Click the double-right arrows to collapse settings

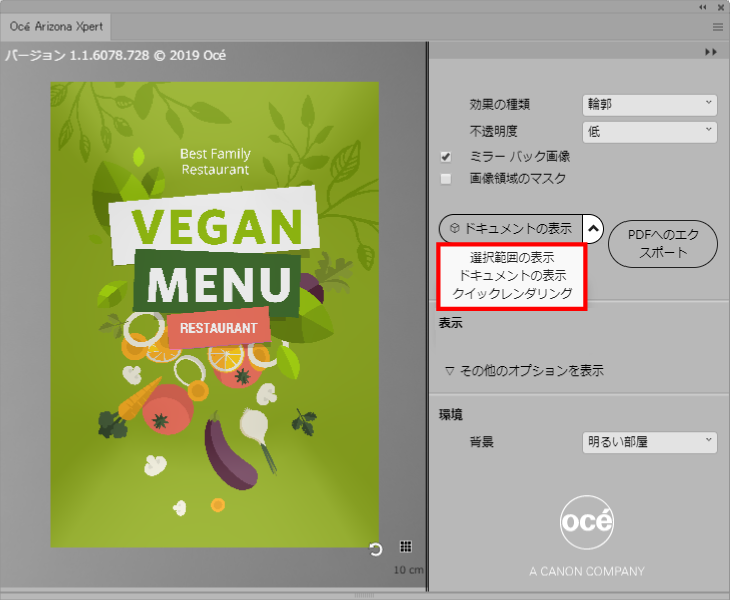click(x=711, y=52)
